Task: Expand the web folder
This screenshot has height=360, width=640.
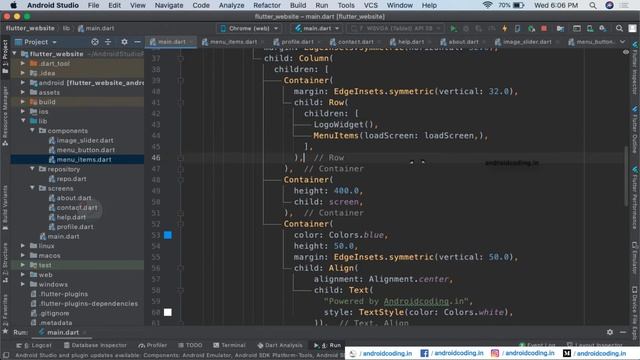Action: pyautogui.click(x=23, y=275)
